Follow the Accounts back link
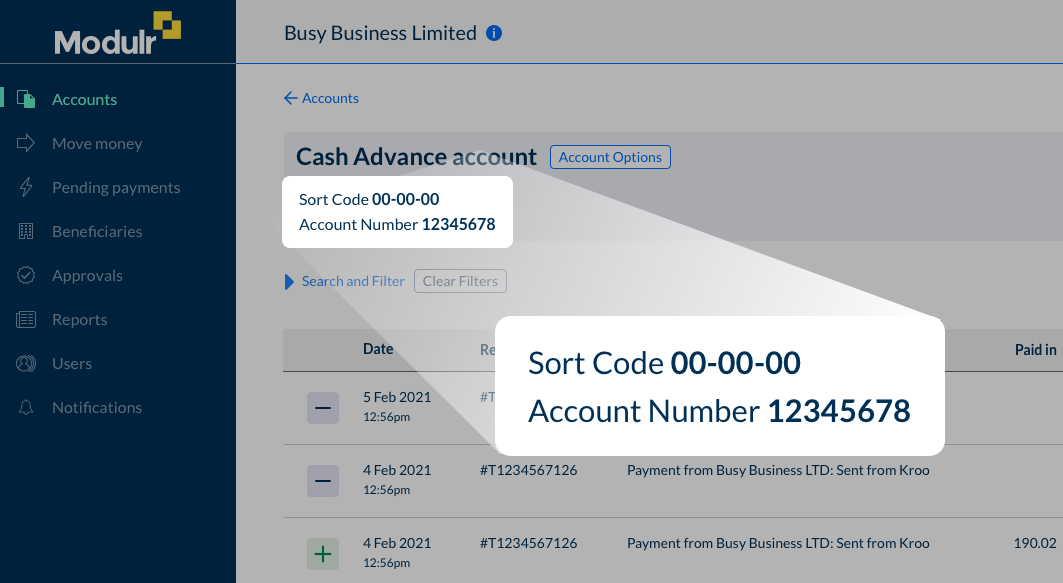This screenshot has width=1063, height=583. pyautogui.click(x=330, y=98)
